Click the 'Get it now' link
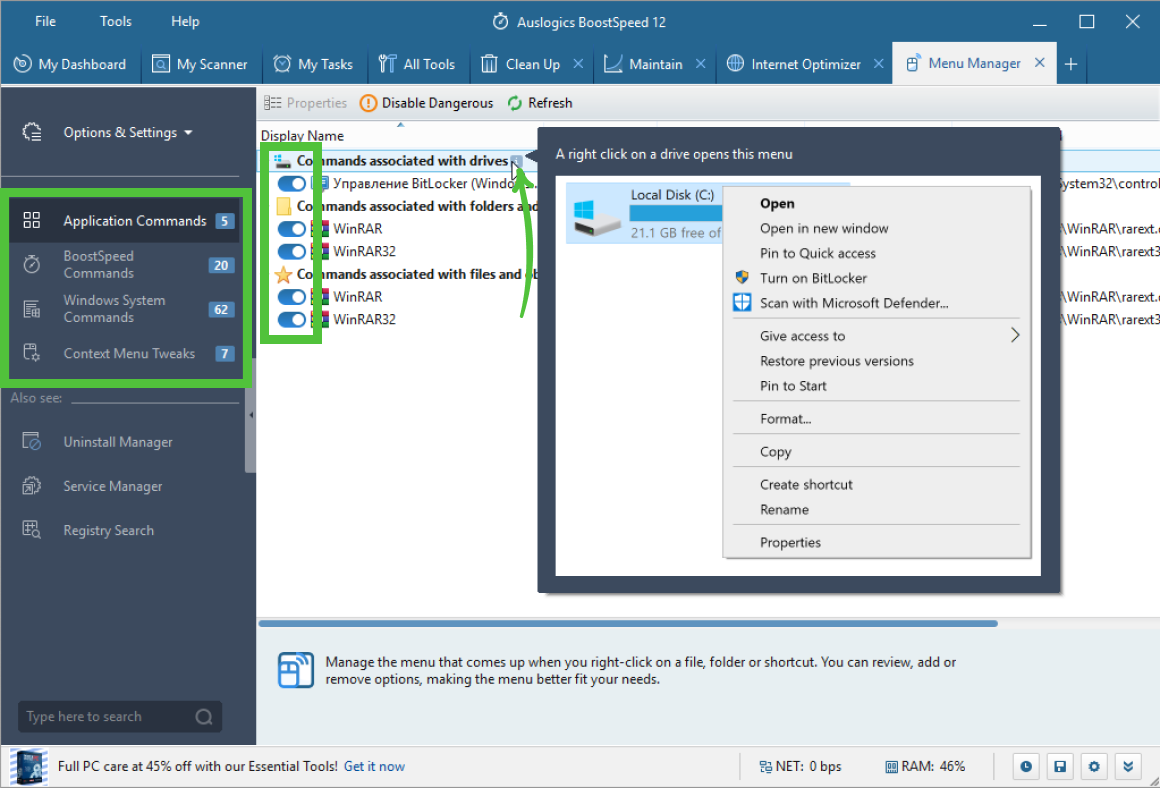1160x788 pixels. (x=374, y=767)
